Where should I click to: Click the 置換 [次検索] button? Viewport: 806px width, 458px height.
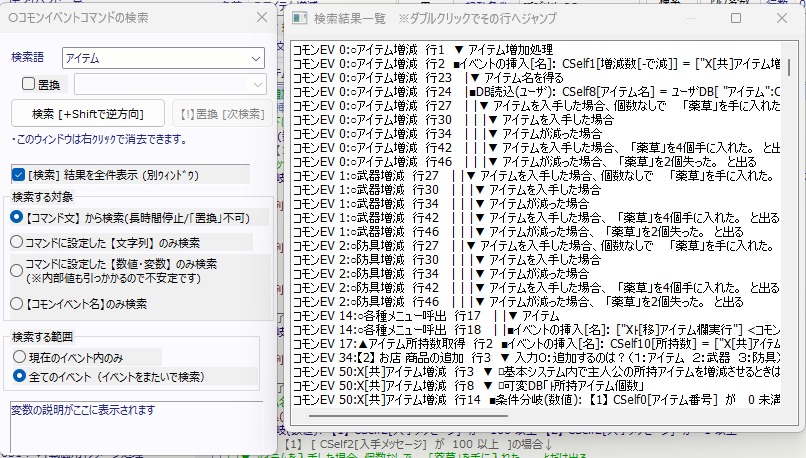coord(222,114)
